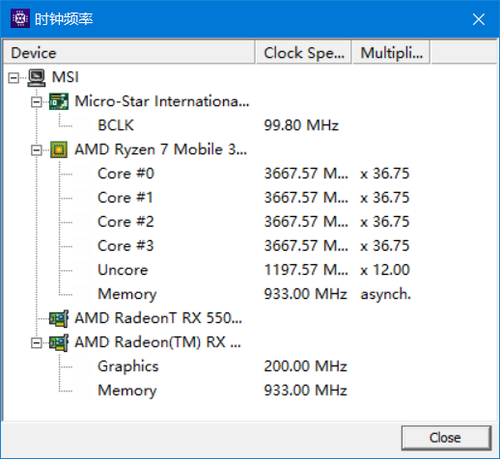This screenshot has height=459, width=500.
Task: Click the AMD Radeon(TM) RX graphics card icon
Action: click(x=59, y=342)
